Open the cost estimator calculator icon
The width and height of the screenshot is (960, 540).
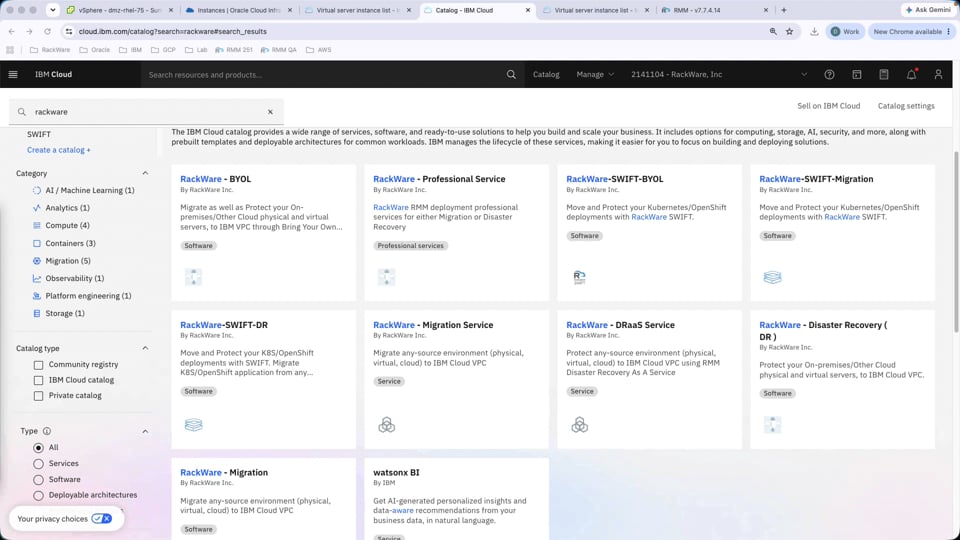click(x=883, y=74)
